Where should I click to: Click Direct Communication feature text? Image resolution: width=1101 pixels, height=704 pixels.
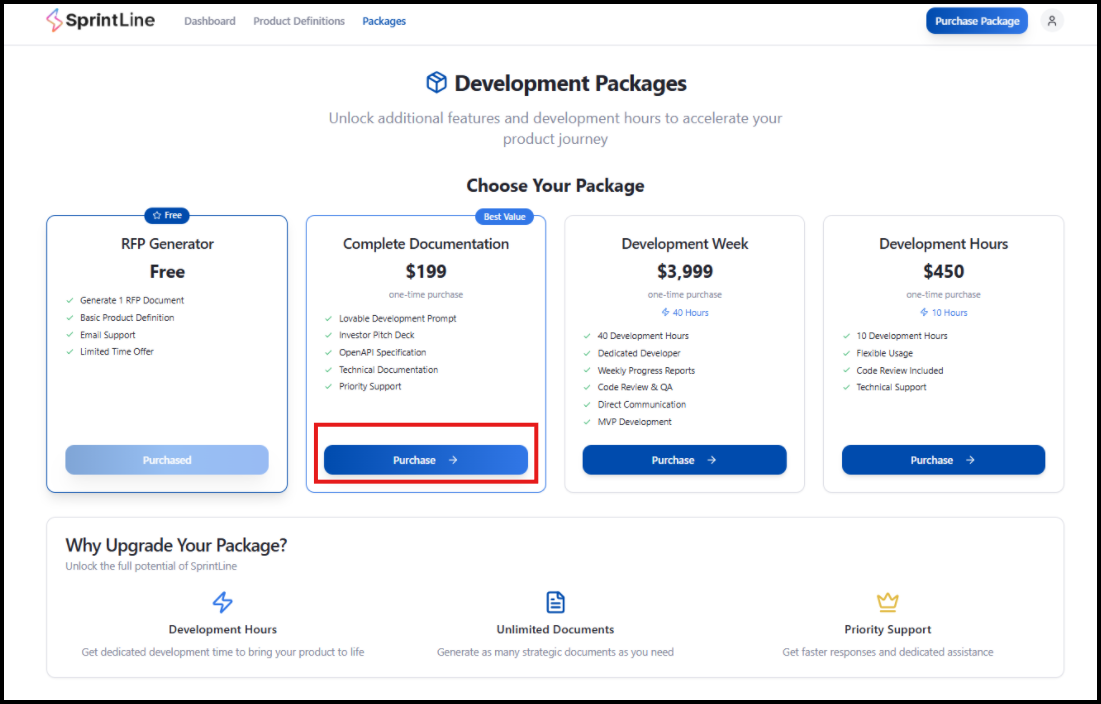[x=642, y=404]
